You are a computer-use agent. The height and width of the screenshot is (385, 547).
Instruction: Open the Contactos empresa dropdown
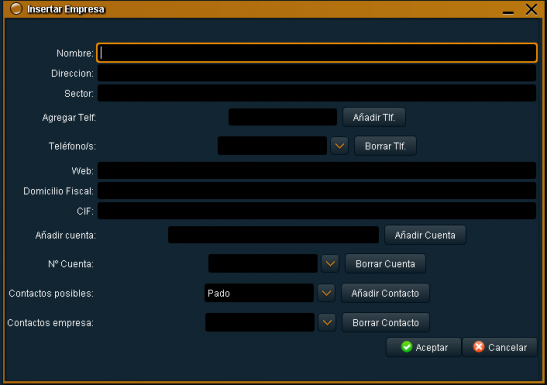[x=327, y=323]
